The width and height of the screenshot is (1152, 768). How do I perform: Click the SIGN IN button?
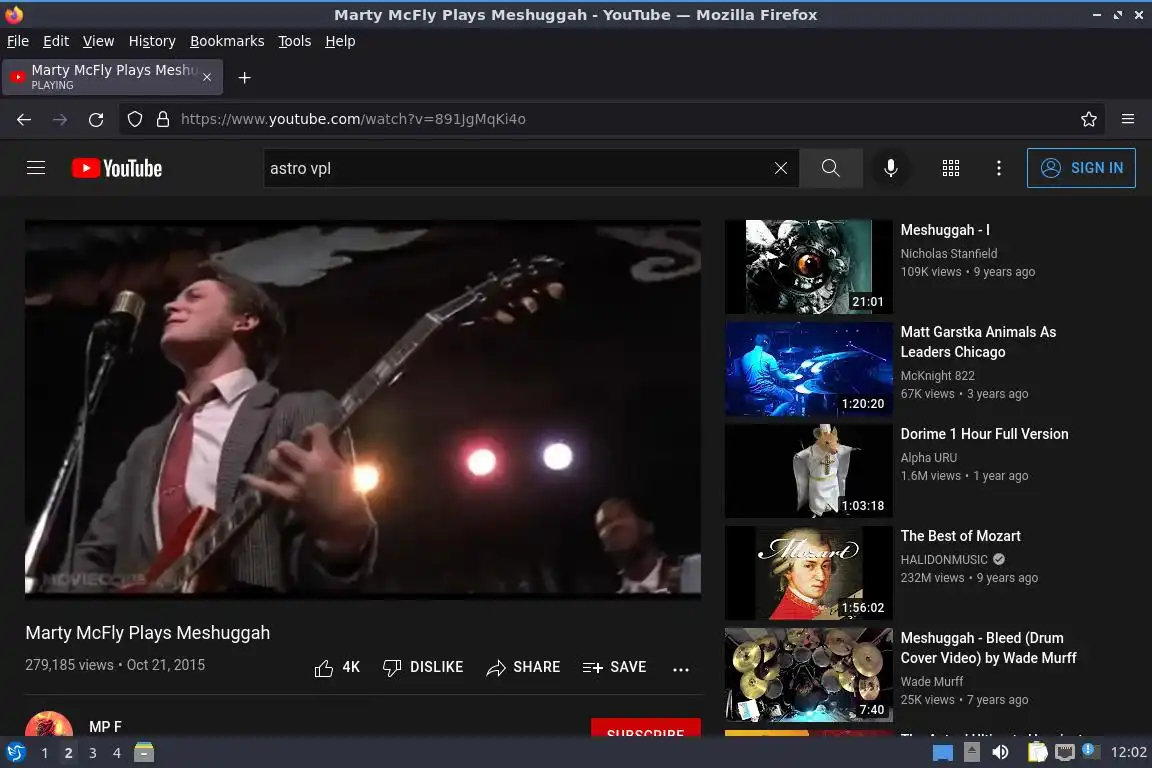point(1081,168)
